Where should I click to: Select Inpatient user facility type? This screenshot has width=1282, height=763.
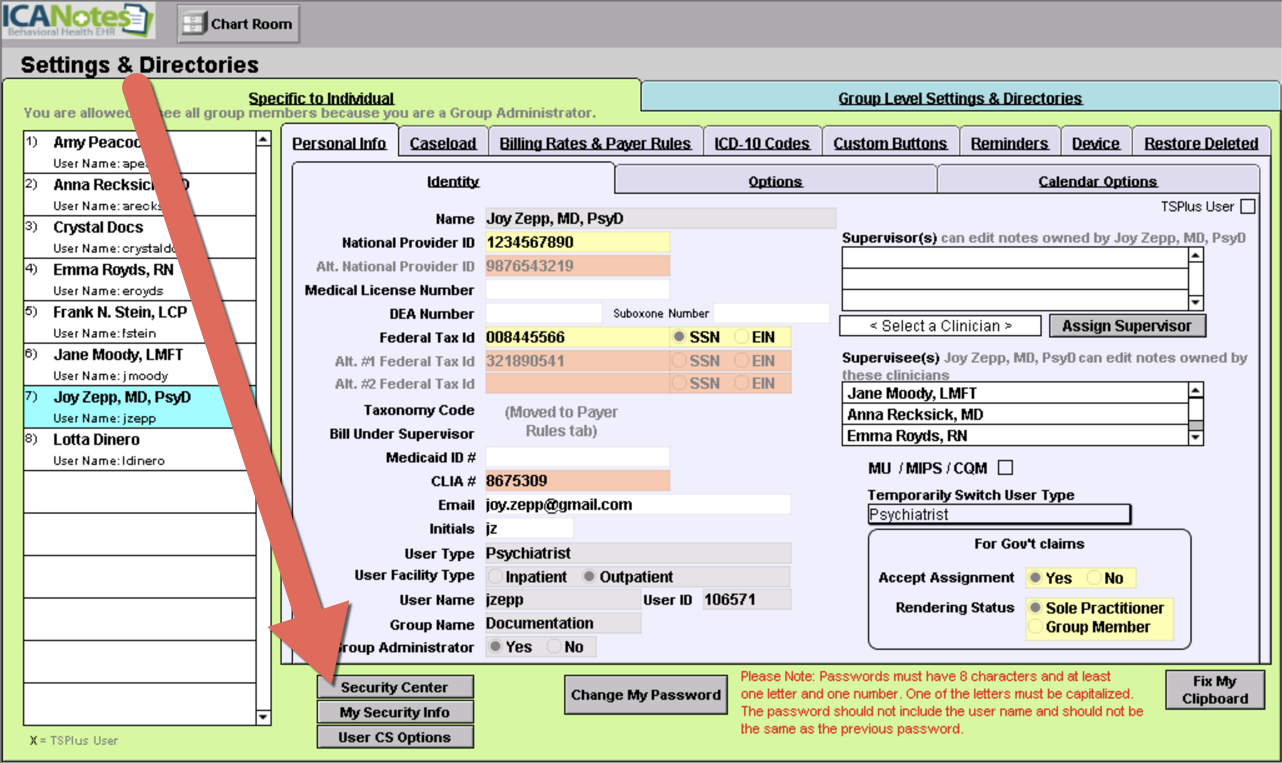click(x=495, y=577)
